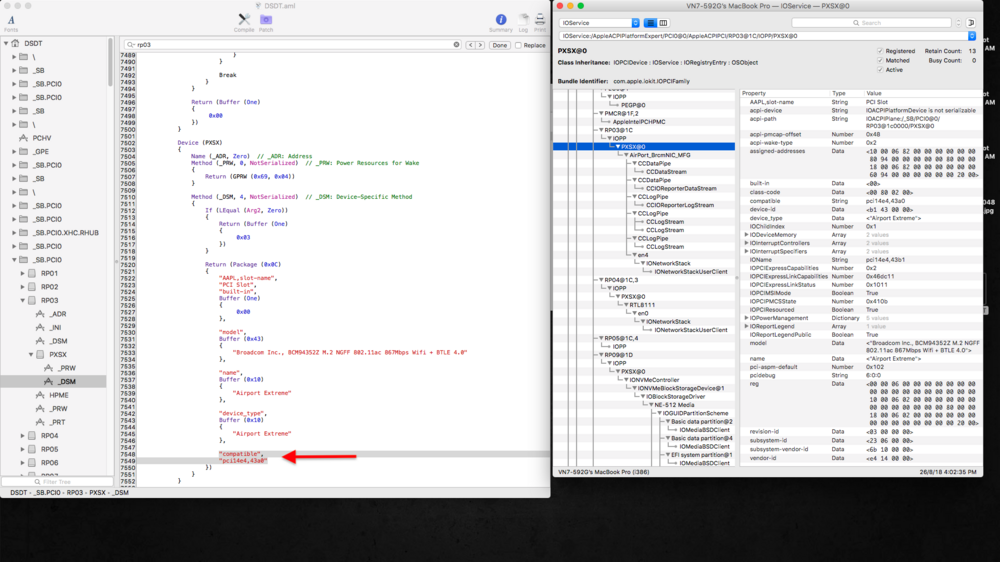Open the Patch tool in MaciASL
This screenshot has width=1000, height=562.
pos(265,20)
